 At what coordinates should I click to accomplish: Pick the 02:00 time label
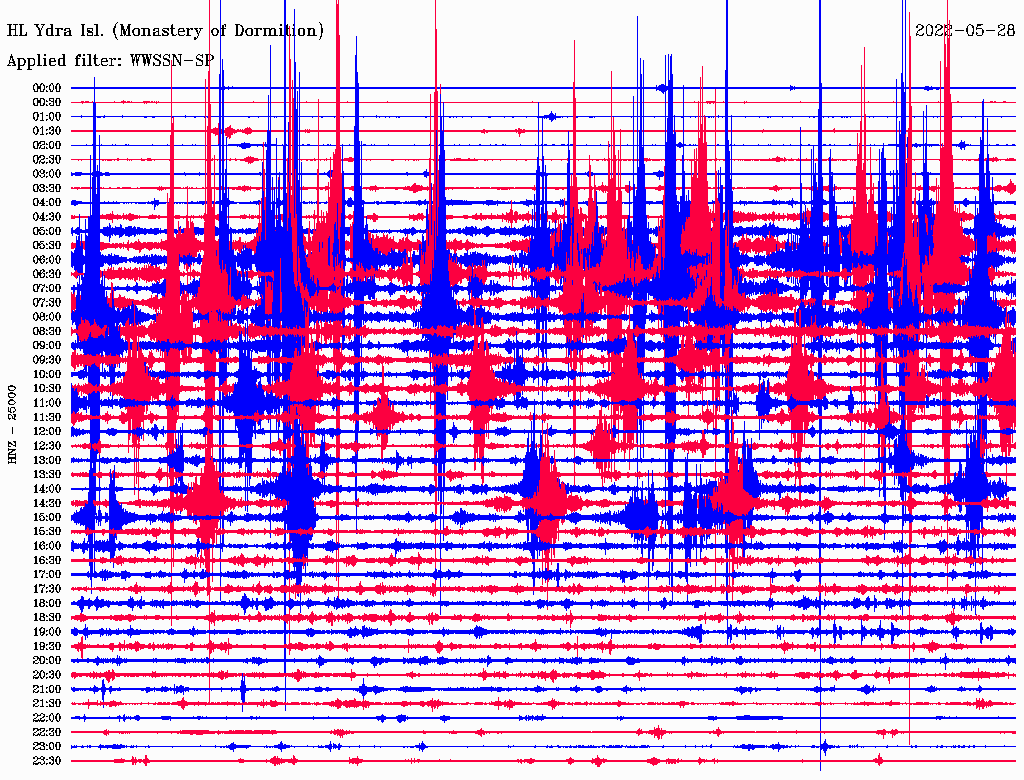point(47,146)
